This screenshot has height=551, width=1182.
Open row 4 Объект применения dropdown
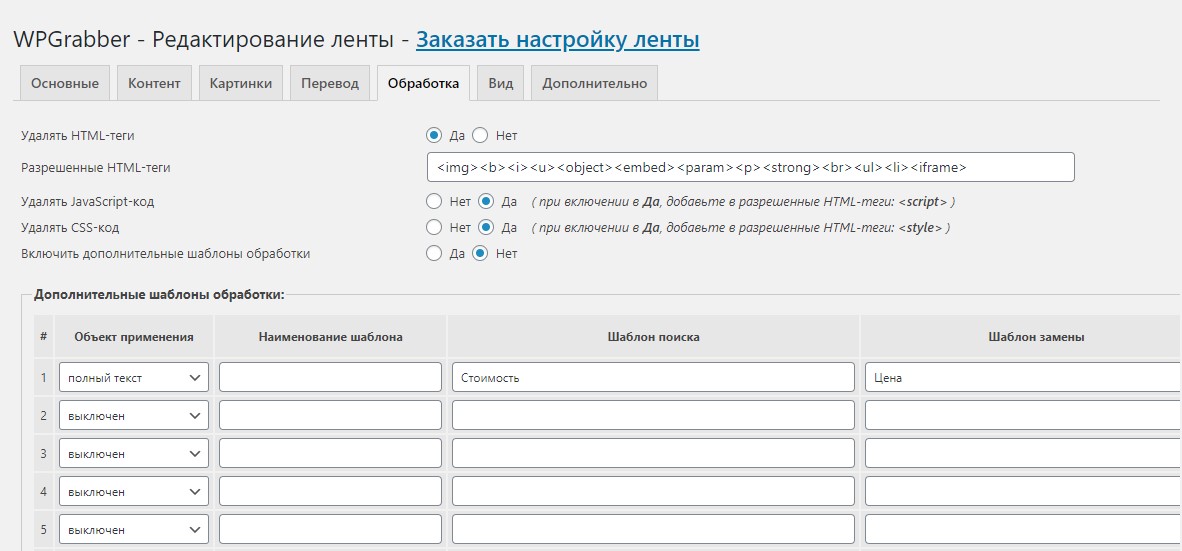click(x=134, y=491)
